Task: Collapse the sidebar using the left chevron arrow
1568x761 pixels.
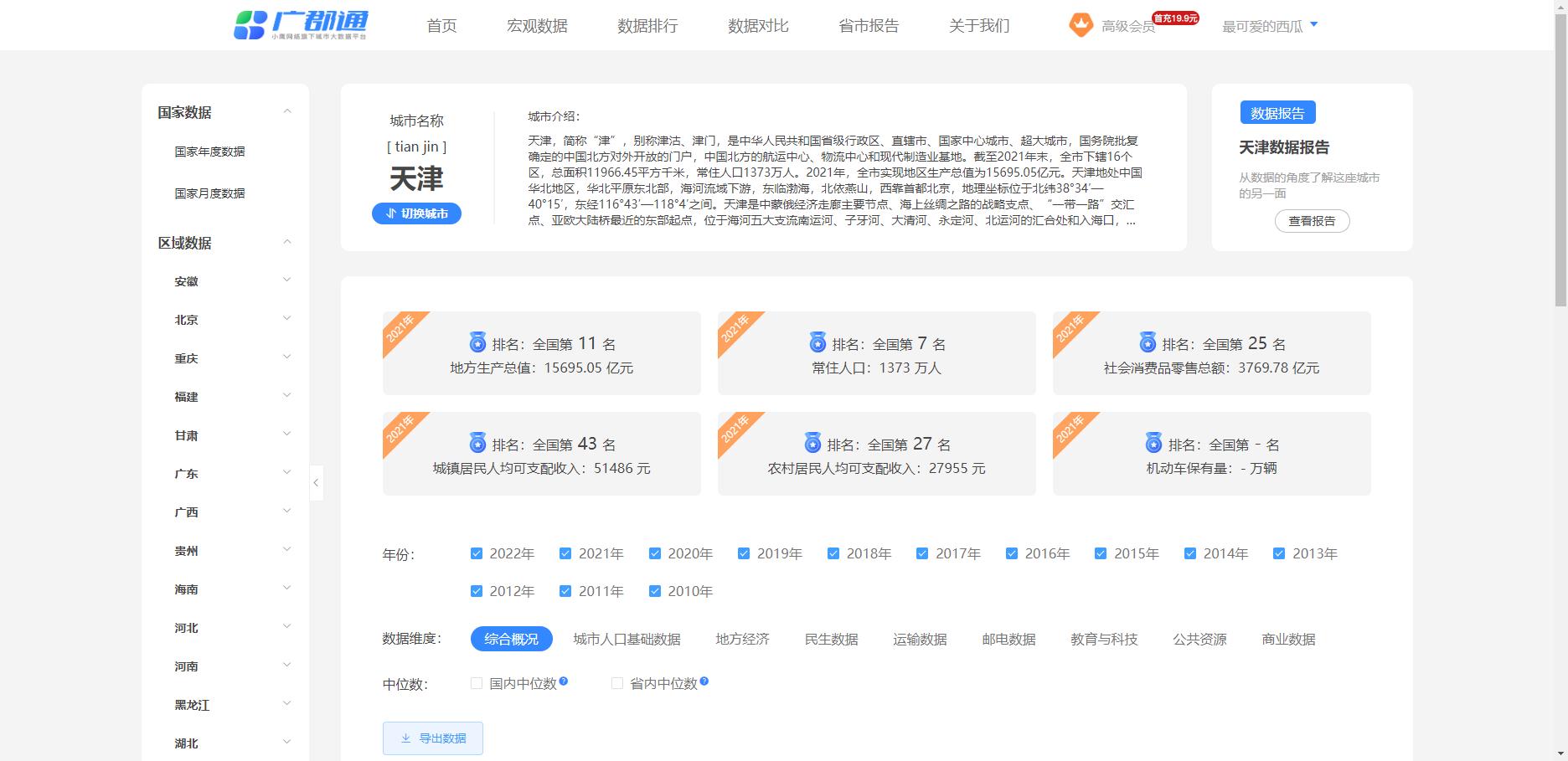Action: pyautogui.click(x=316, y=483)
